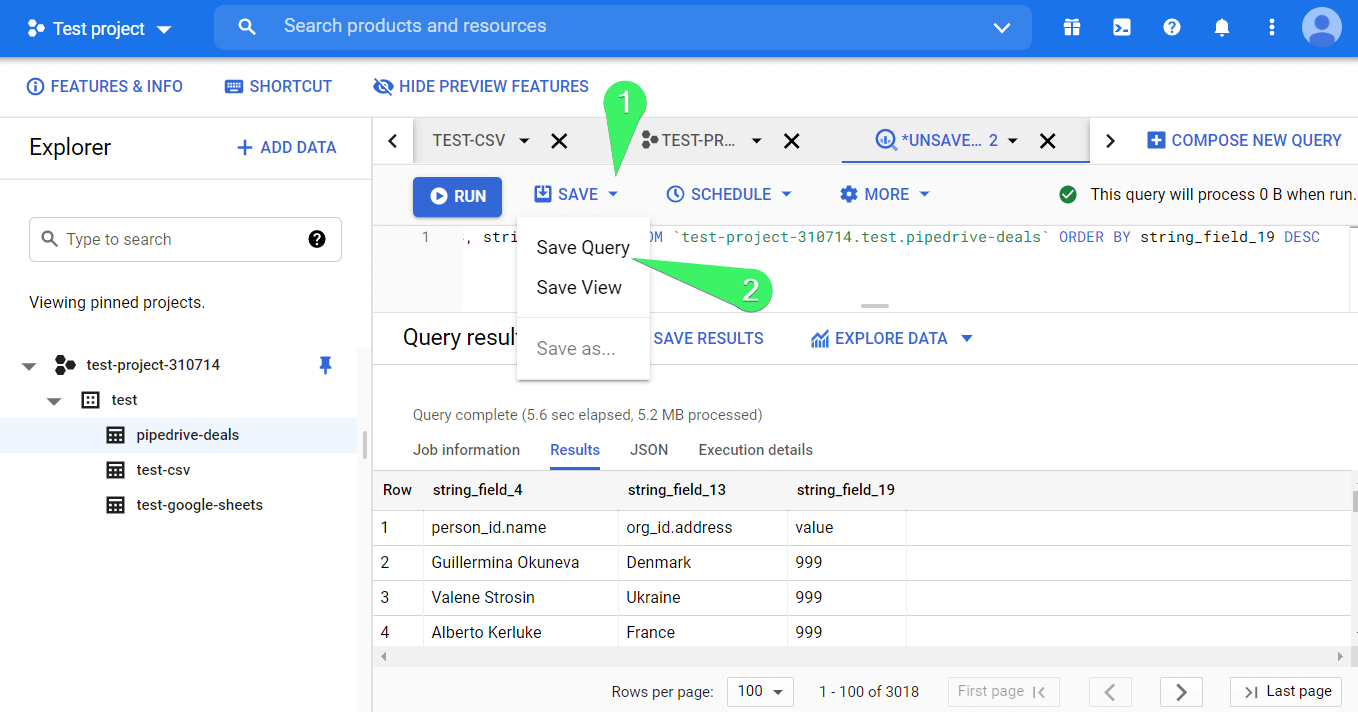Viewport: 1358px width, 712px height.
Task: Switch to the Execution details tab
Action: tap(755, 450)
